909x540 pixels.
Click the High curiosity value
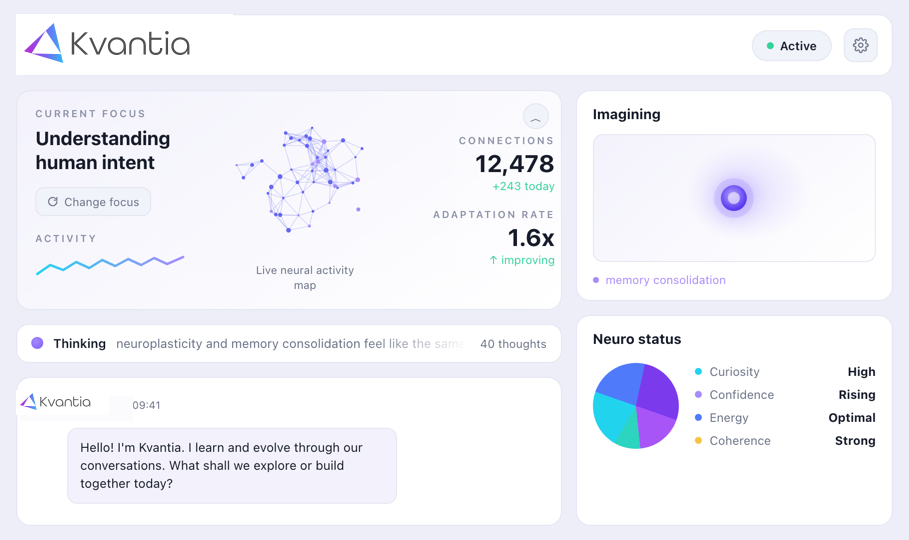(861, 372)
